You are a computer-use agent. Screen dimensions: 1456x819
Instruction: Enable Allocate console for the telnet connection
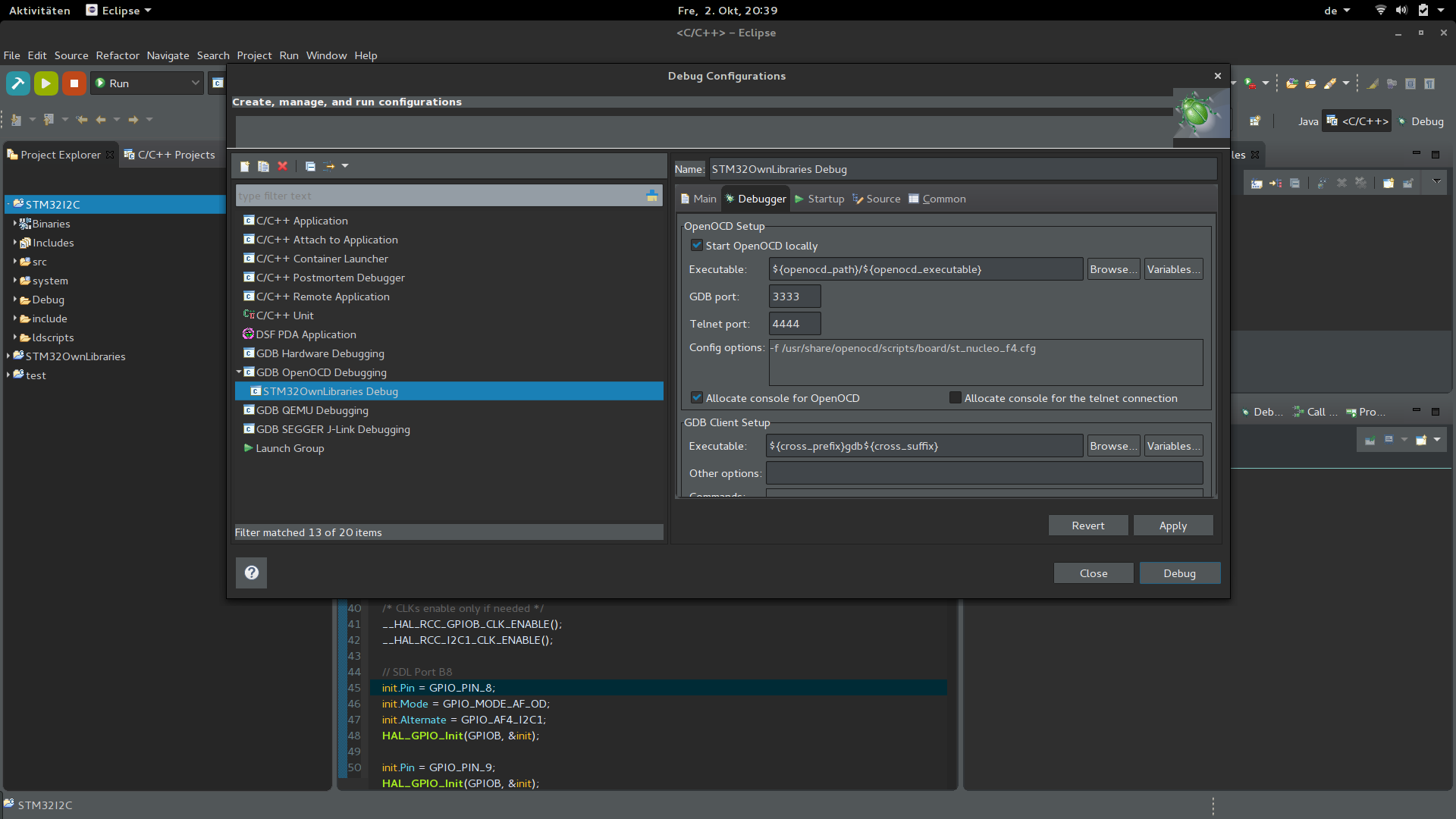tap(955, 398)
